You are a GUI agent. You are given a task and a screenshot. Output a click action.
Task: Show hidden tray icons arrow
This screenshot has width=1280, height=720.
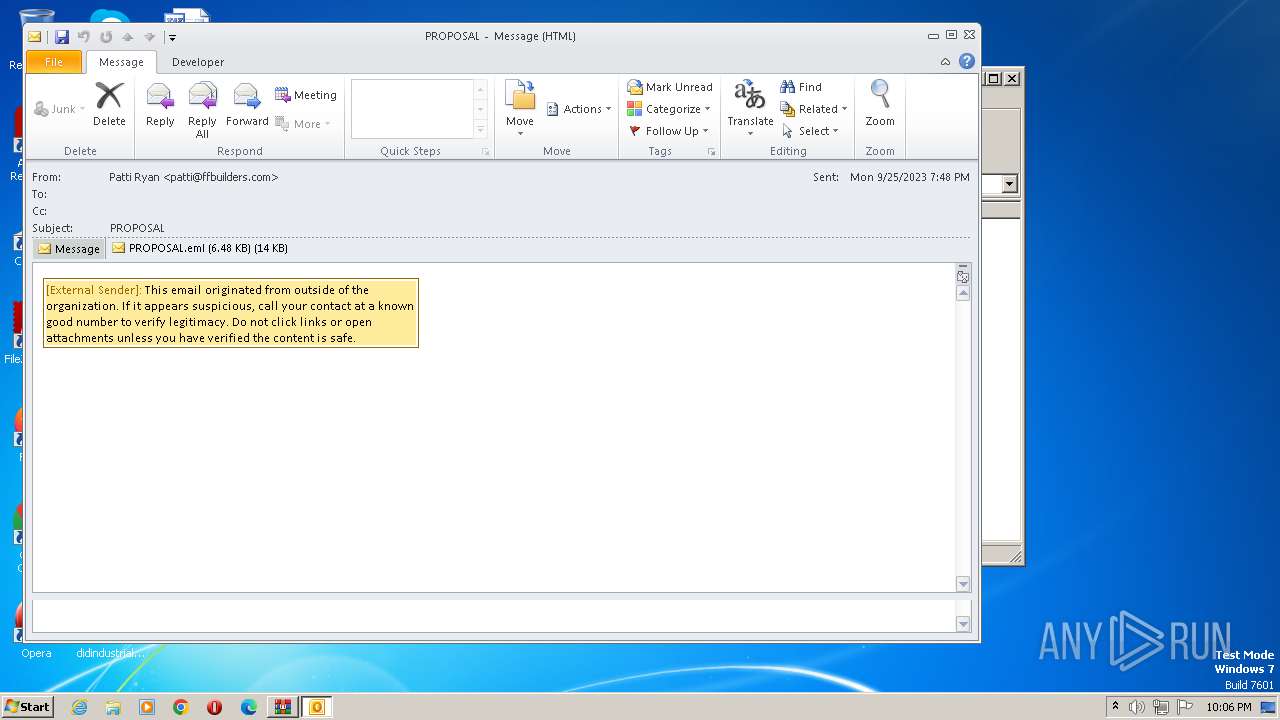click(1115, 706)
